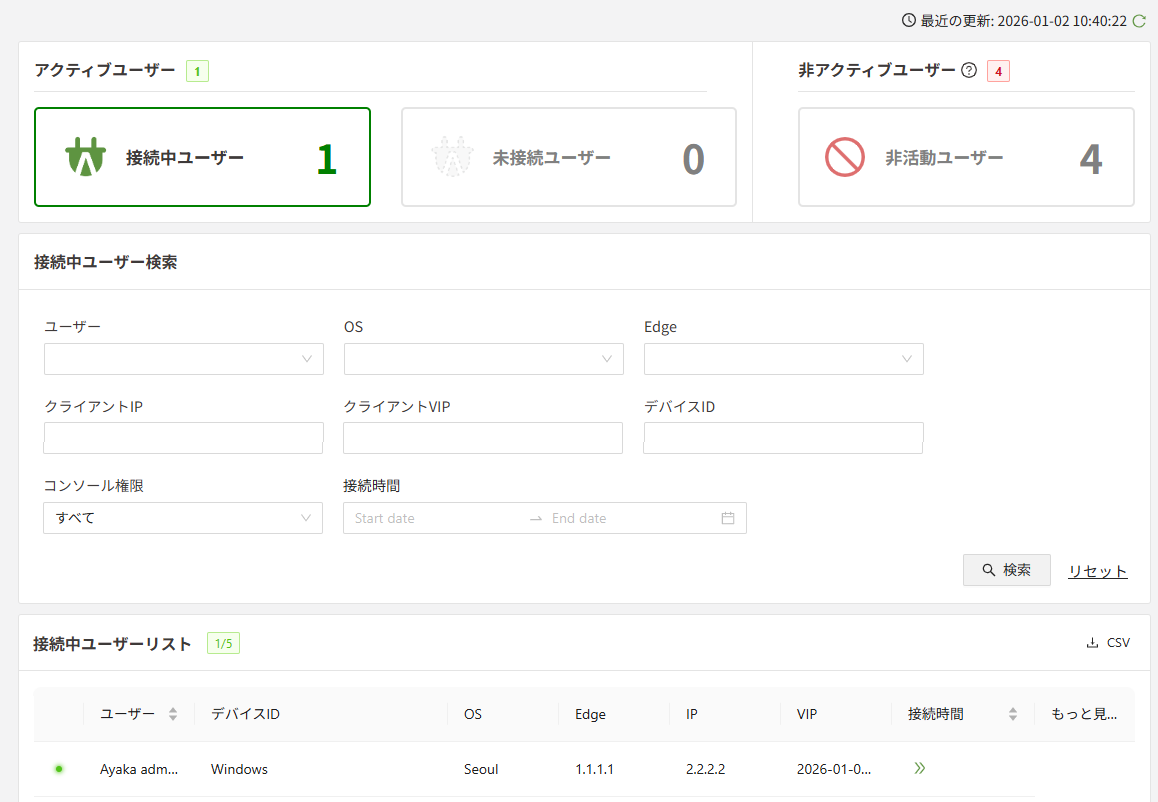The image size is (1158, 802).
Task: Open the calendar icon in 接続時間 field
Action: (728, 518)
